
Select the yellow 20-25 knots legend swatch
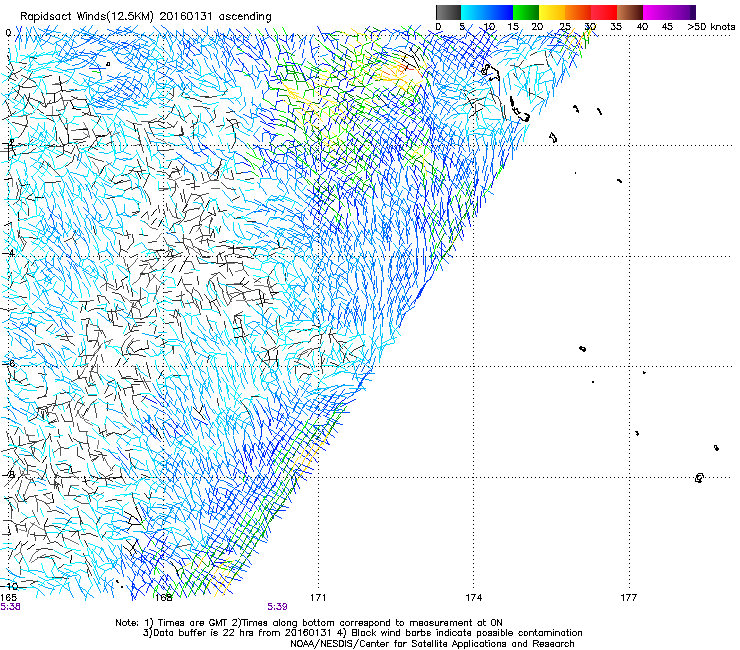552,12
